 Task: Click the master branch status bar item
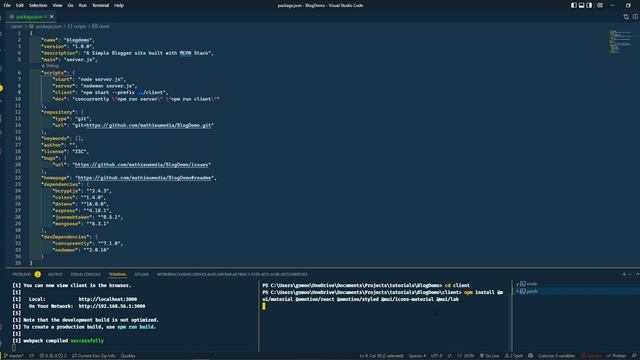pos(14,356)
